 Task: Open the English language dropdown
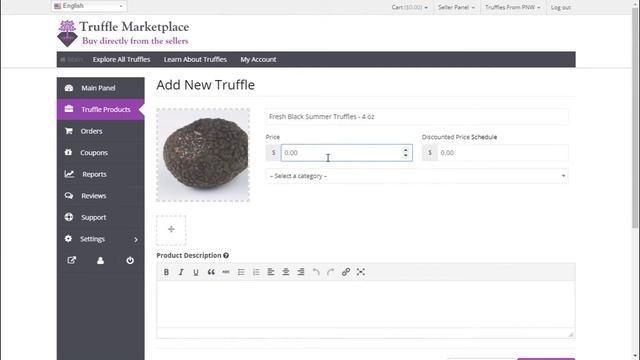89,6
